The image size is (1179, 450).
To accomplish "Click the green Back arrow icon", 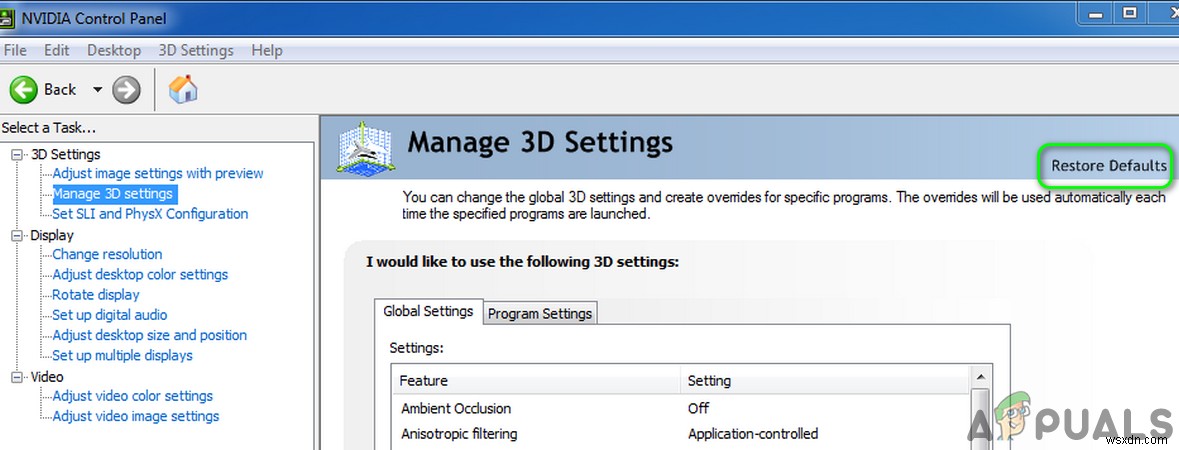I will pos(23,90).
